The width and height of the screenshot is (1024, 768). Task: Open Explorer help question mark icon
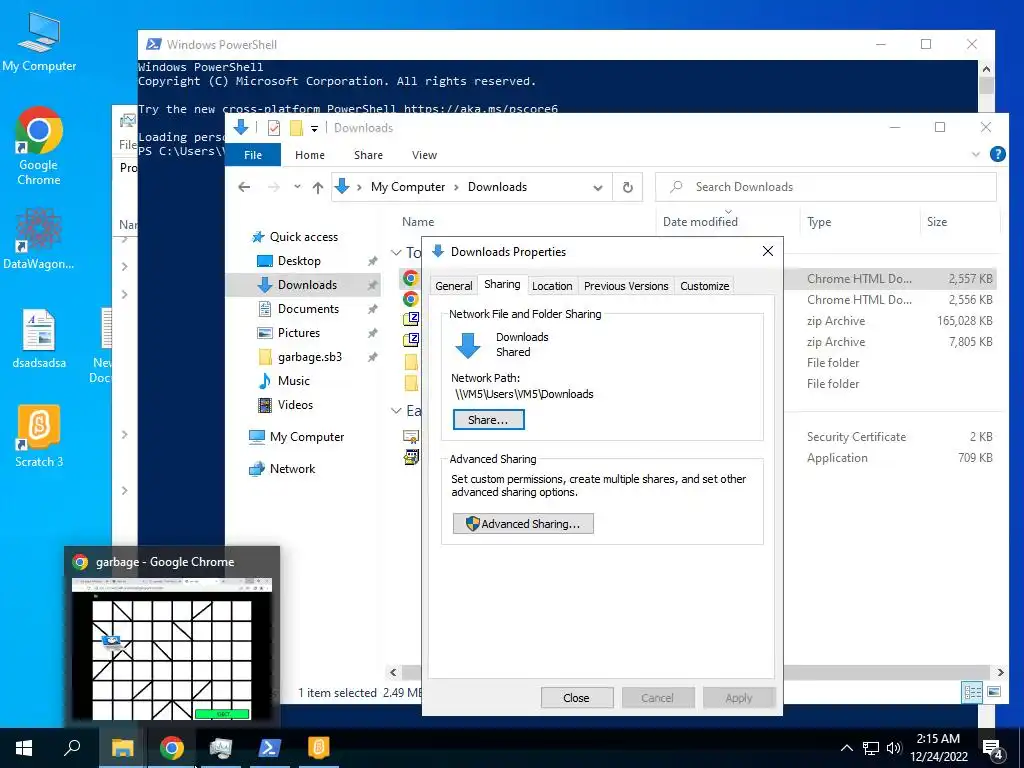coord(997,154)
